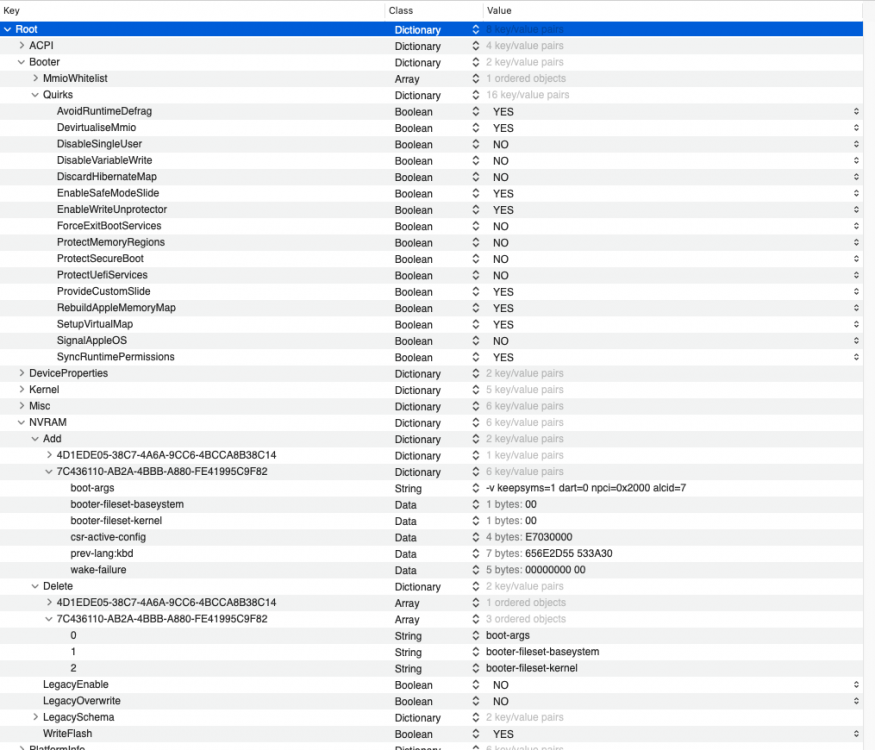This screenshot has width=875, height=750.
Task: Select the '16 key/value pairs' Quirks value
Action: 528,95
